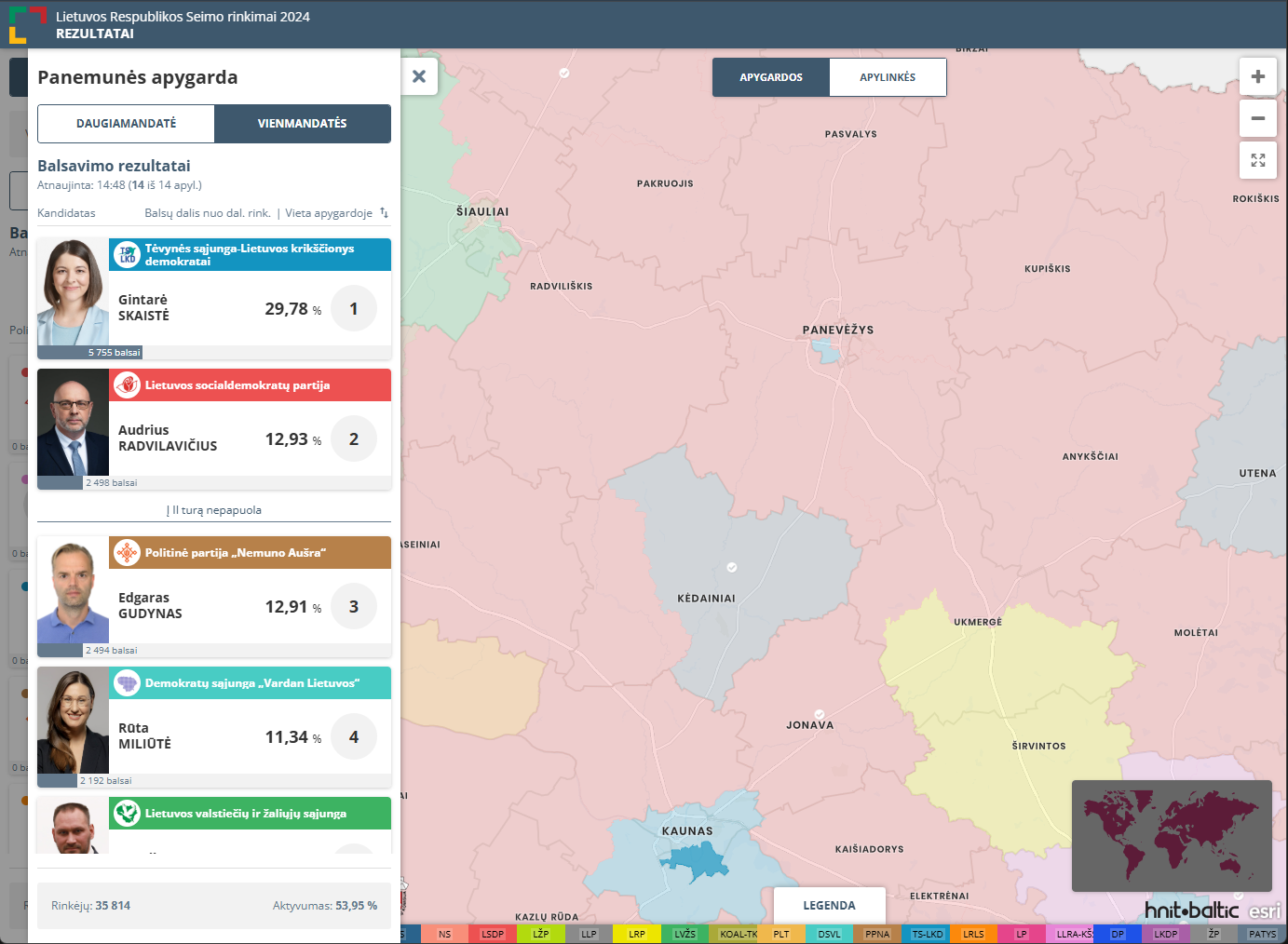Click the socialdemokratų partija logo icon

tap(127, 385)
